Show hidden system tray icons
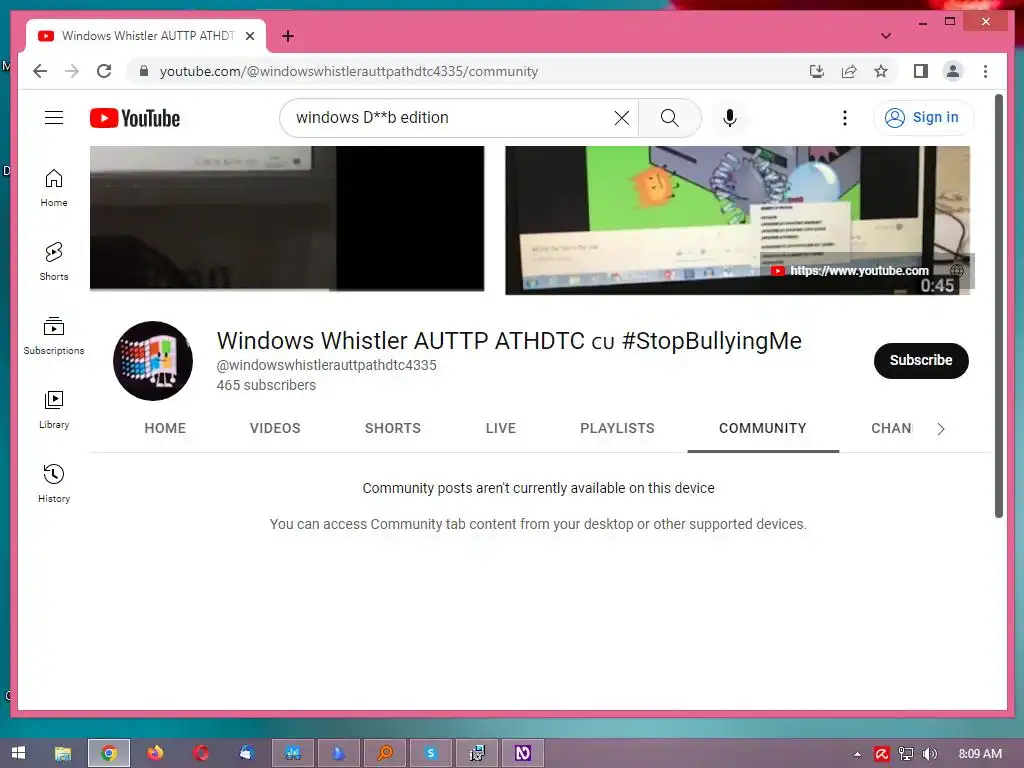This screenshot has height=768, width=1024. (x=857, y=754)
